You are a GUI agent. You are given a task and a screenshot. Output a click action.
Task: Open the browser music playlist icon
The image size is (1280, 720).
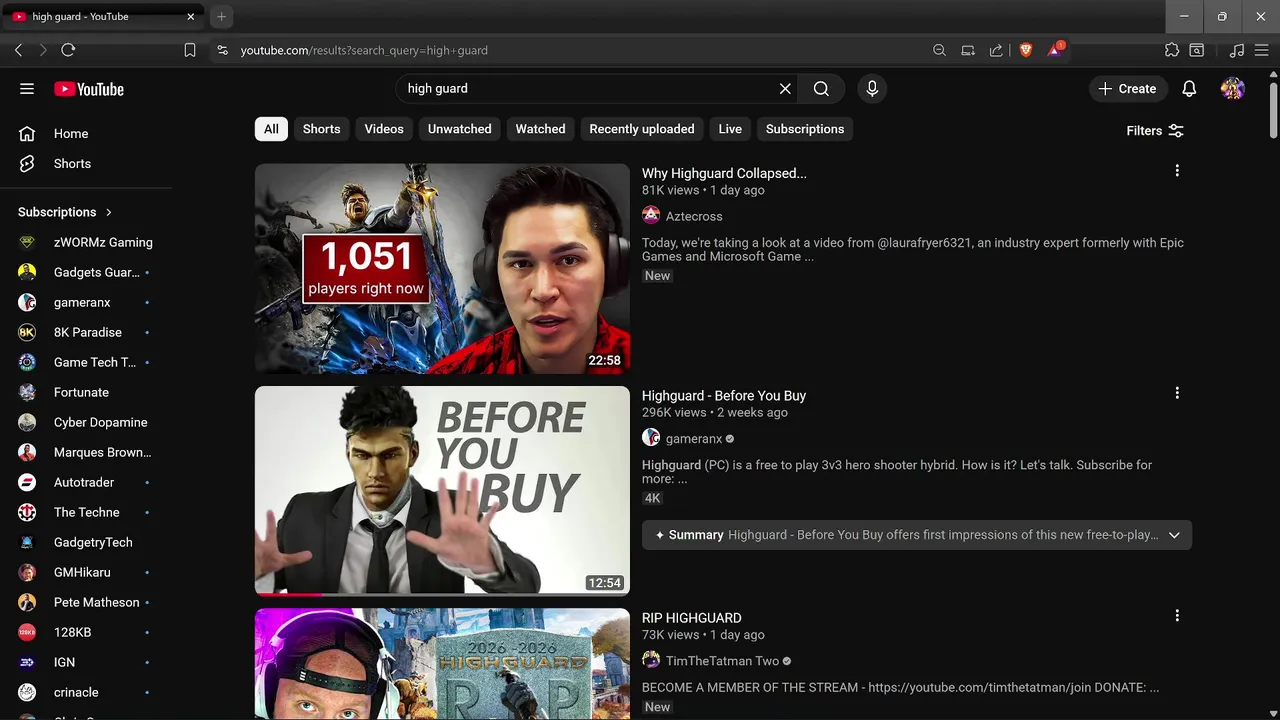point(1237,50)
